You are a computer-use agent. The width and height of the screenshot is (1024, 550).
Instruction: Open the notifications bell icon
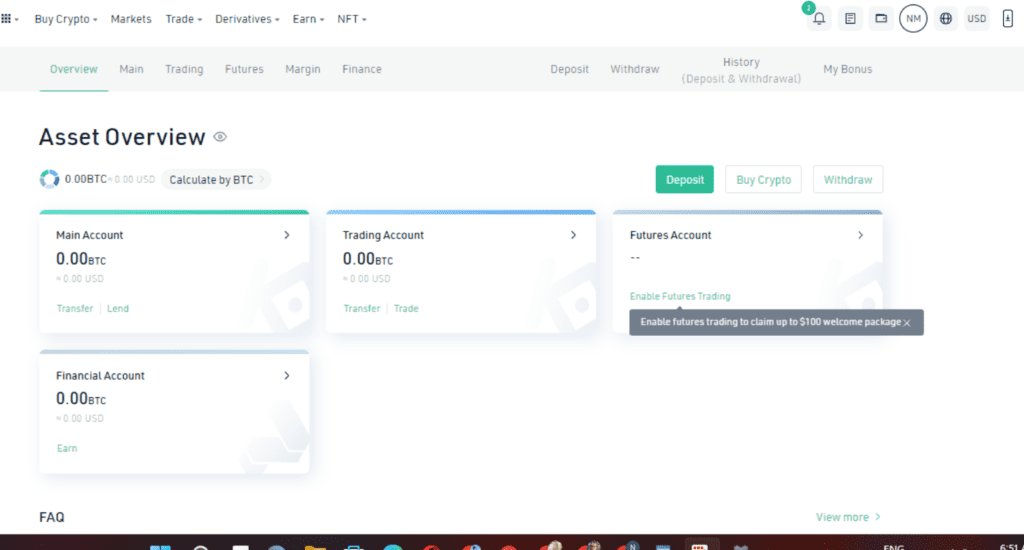point(819,19)
